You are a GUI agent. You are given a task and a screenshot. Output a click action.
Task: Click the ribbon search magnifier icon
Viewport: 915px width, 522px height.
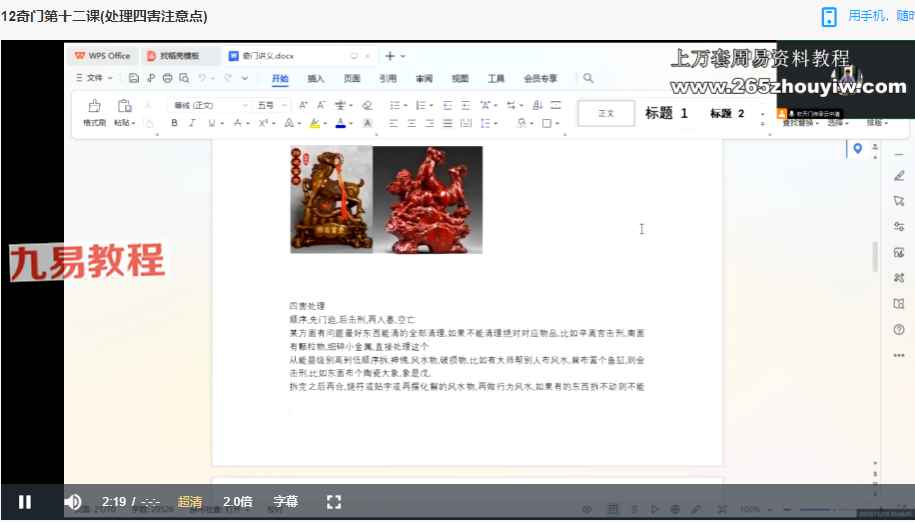(x=588, y=78)
